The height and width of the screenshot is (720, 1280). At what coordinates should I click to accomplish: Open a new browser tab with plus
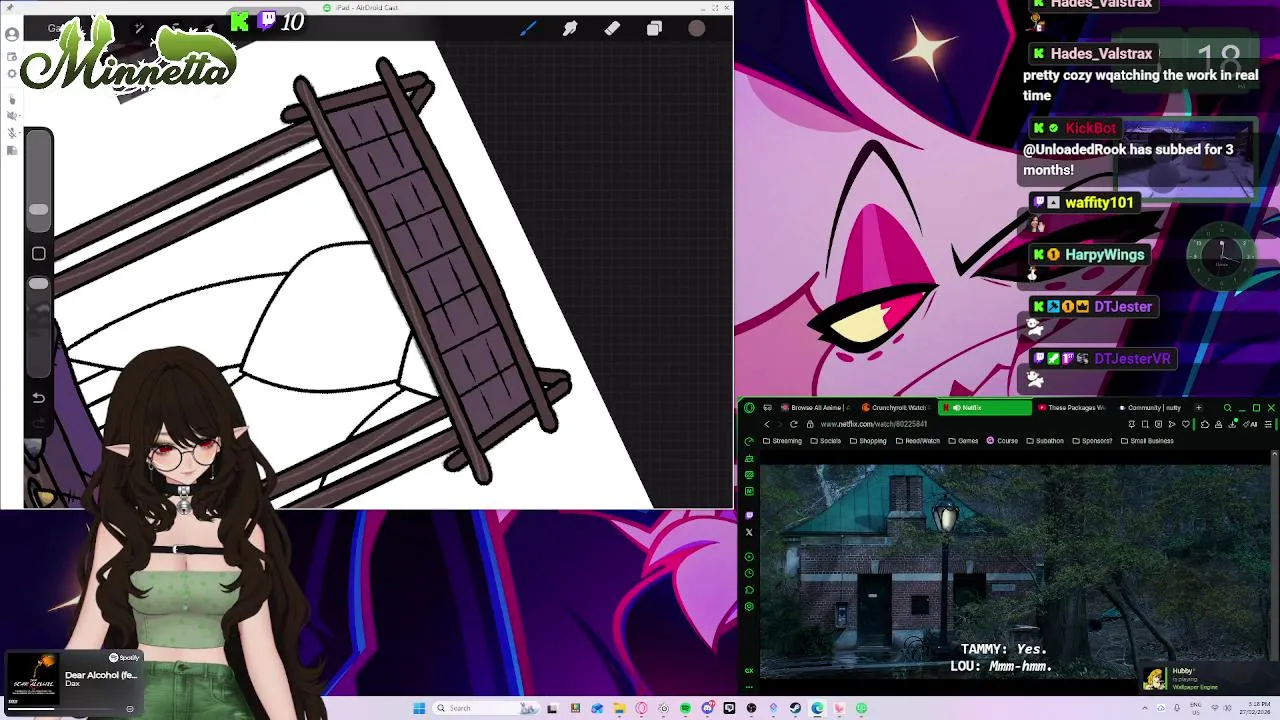[x=1199, y=408]
